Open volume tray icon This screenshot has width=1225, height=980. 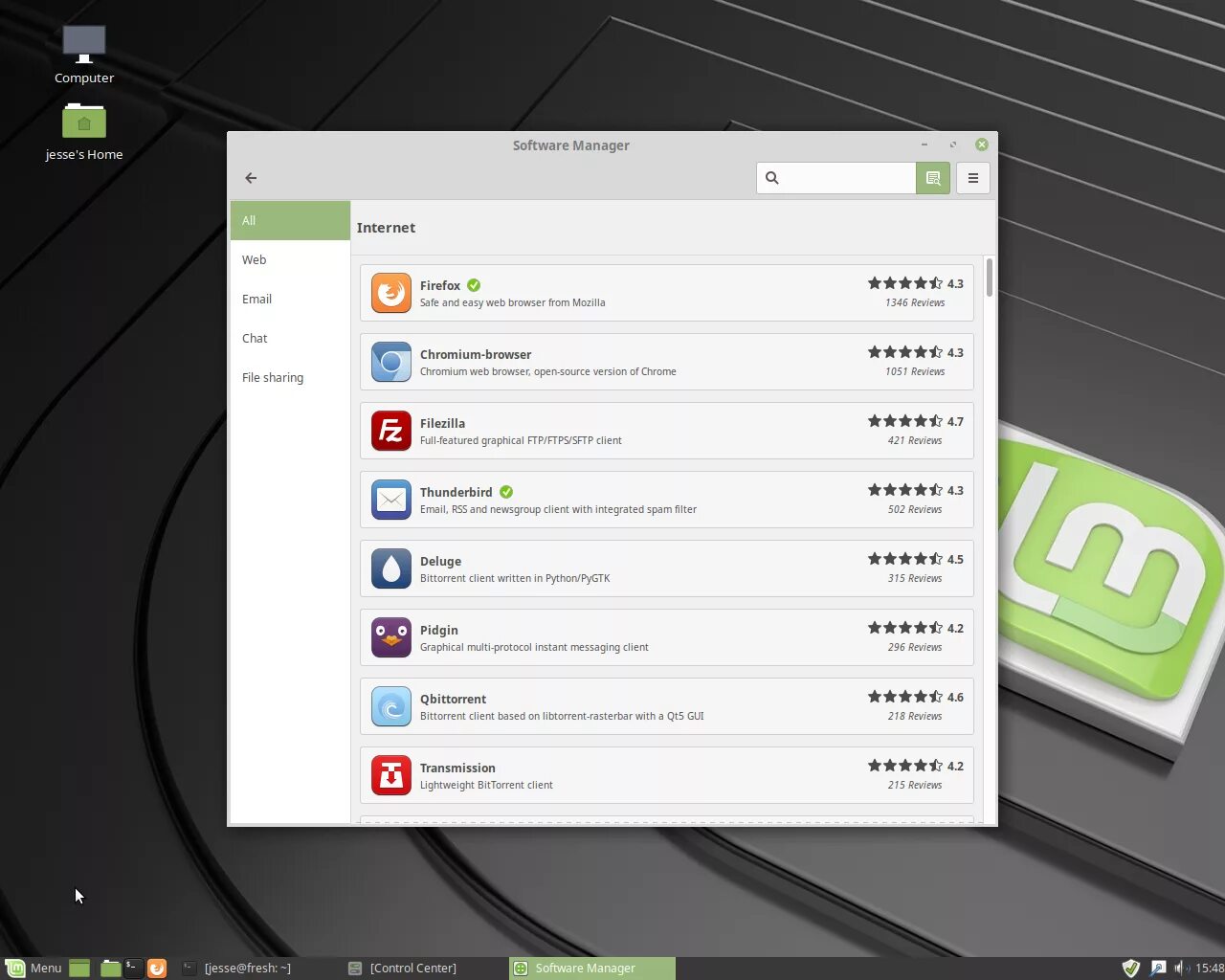click(x=1181, y=968)
